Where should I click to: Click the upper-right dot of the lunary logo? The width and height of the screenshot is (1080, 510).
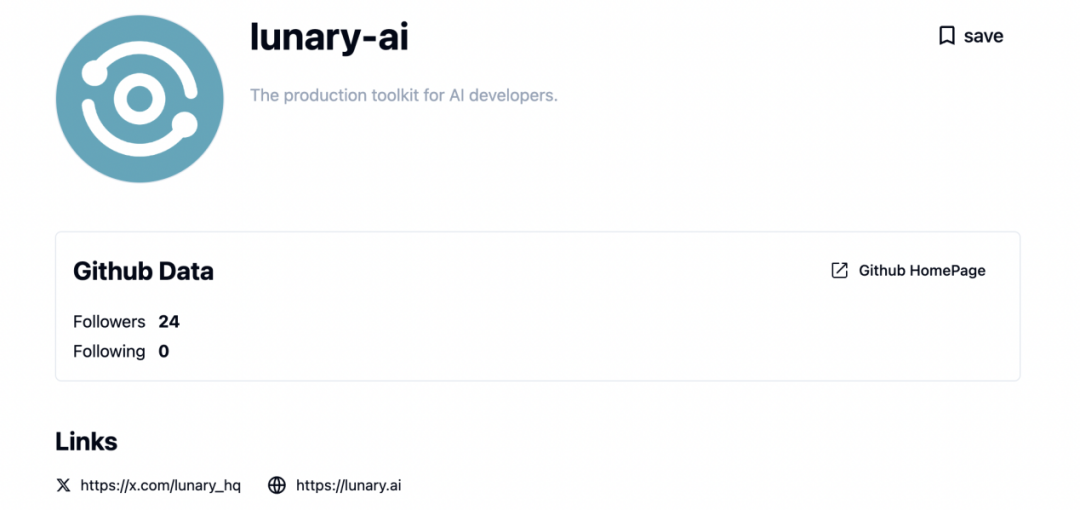pyautogui.click(x=184, y=125)
